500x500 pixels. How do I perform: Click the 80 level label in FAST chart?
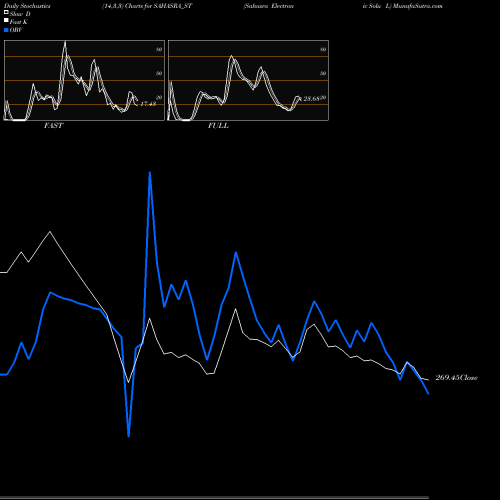coord(159,49)
